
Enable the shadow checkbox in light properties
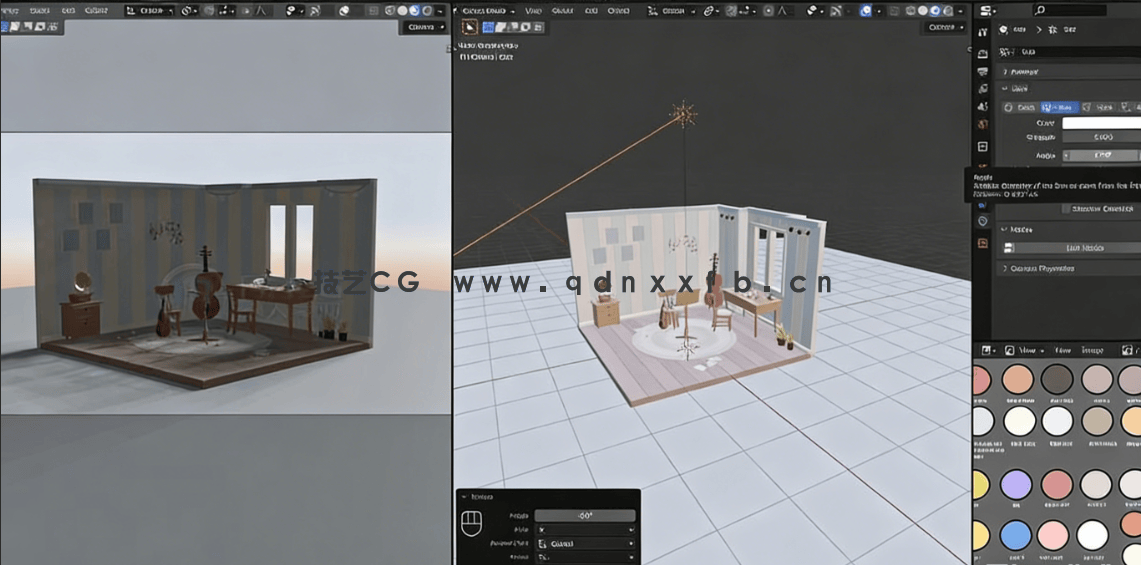(x=1066, y=209)
